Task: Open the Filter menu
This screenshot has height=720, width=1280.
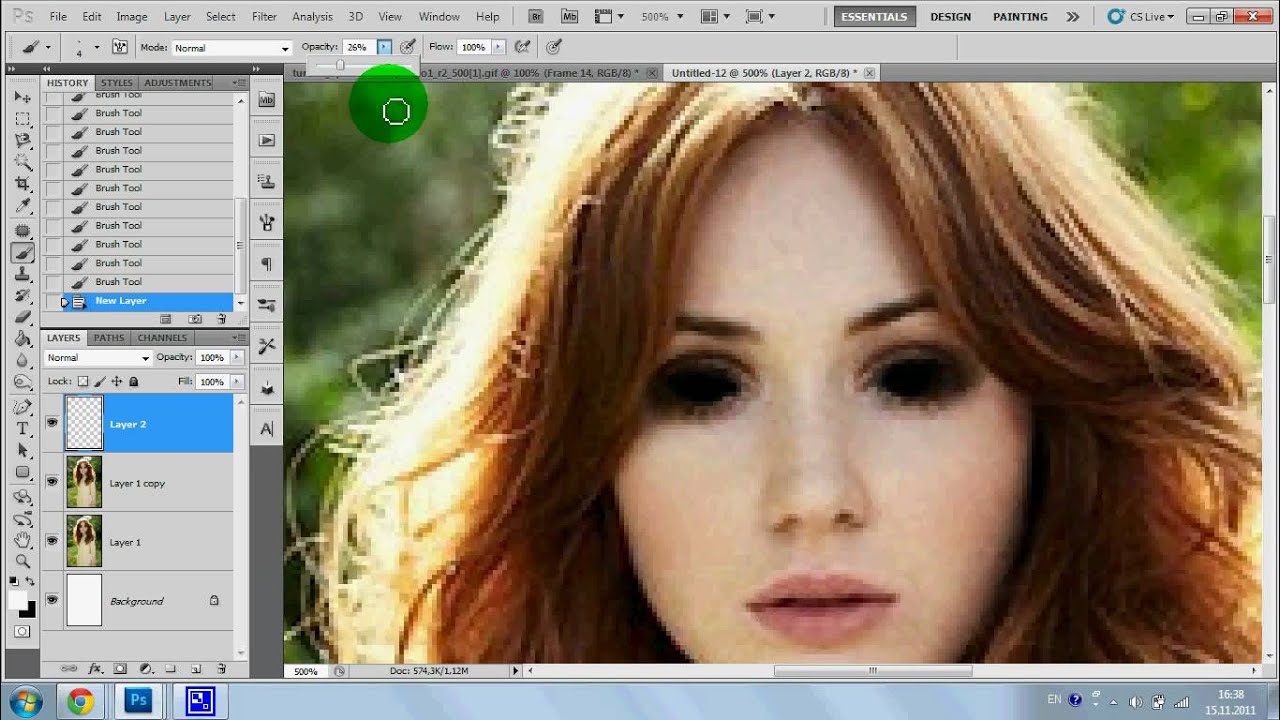Action: click(x=264, y=17)
